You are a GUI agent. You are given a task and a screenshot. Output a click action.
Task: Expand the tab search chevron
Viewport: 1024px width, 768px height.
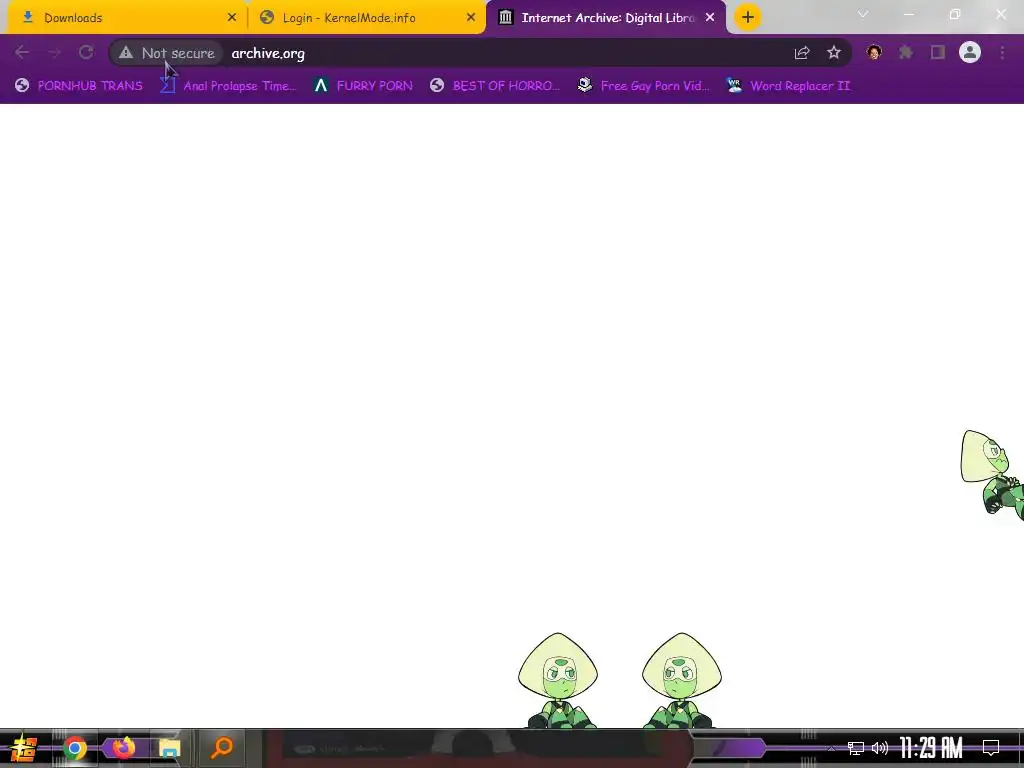863,14
